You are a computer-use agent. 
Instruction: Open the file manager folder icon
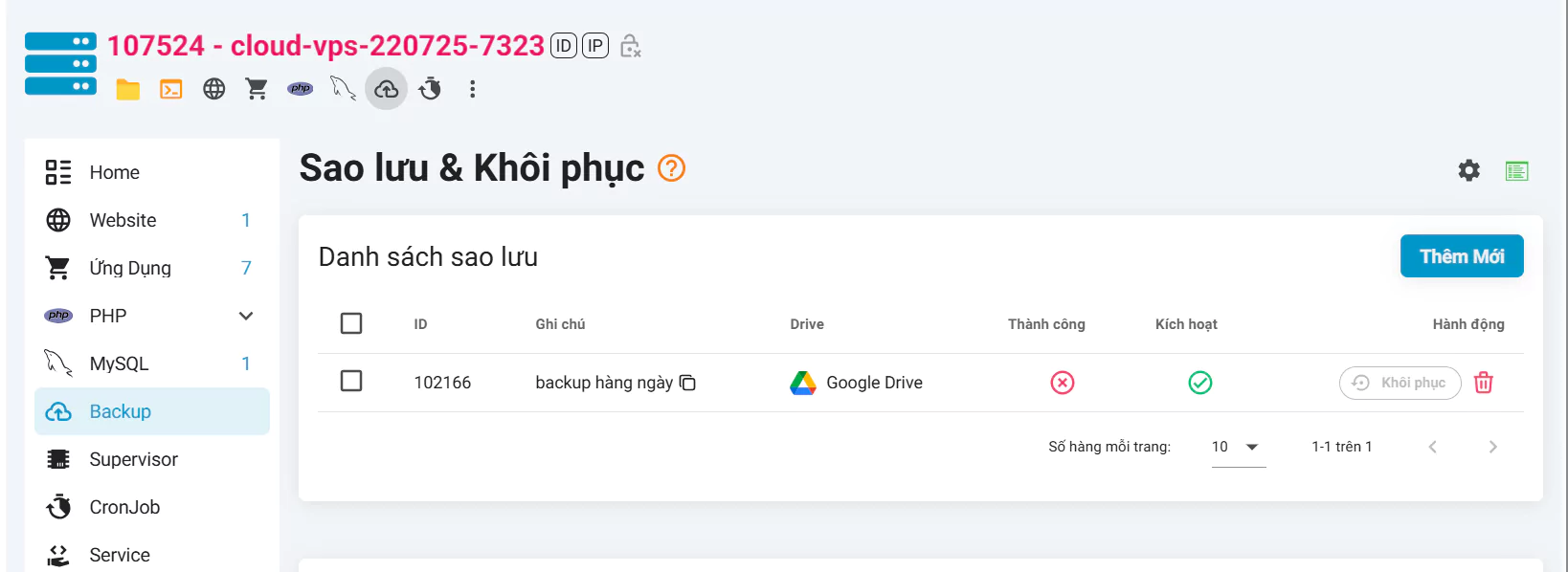click(x=128, y=89)
